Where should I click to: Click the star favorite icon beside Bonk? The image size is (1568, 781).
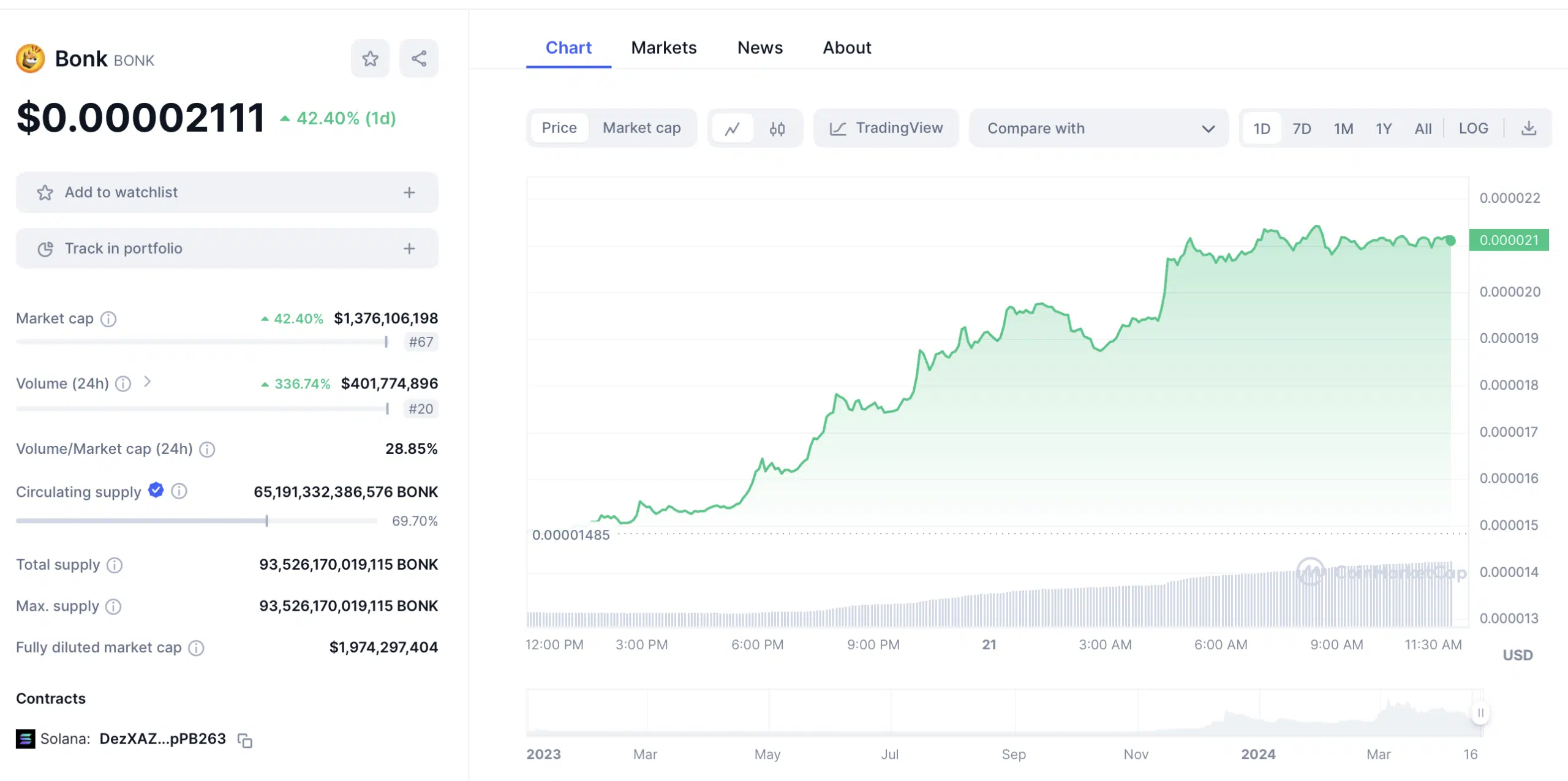click(x=370, y=59)
